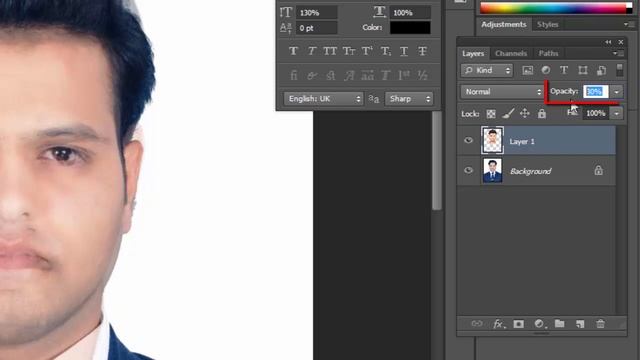The height and width of the screenshot is (360, 640).
Task: Open the text Color swatch
Action: pos(410,28)
